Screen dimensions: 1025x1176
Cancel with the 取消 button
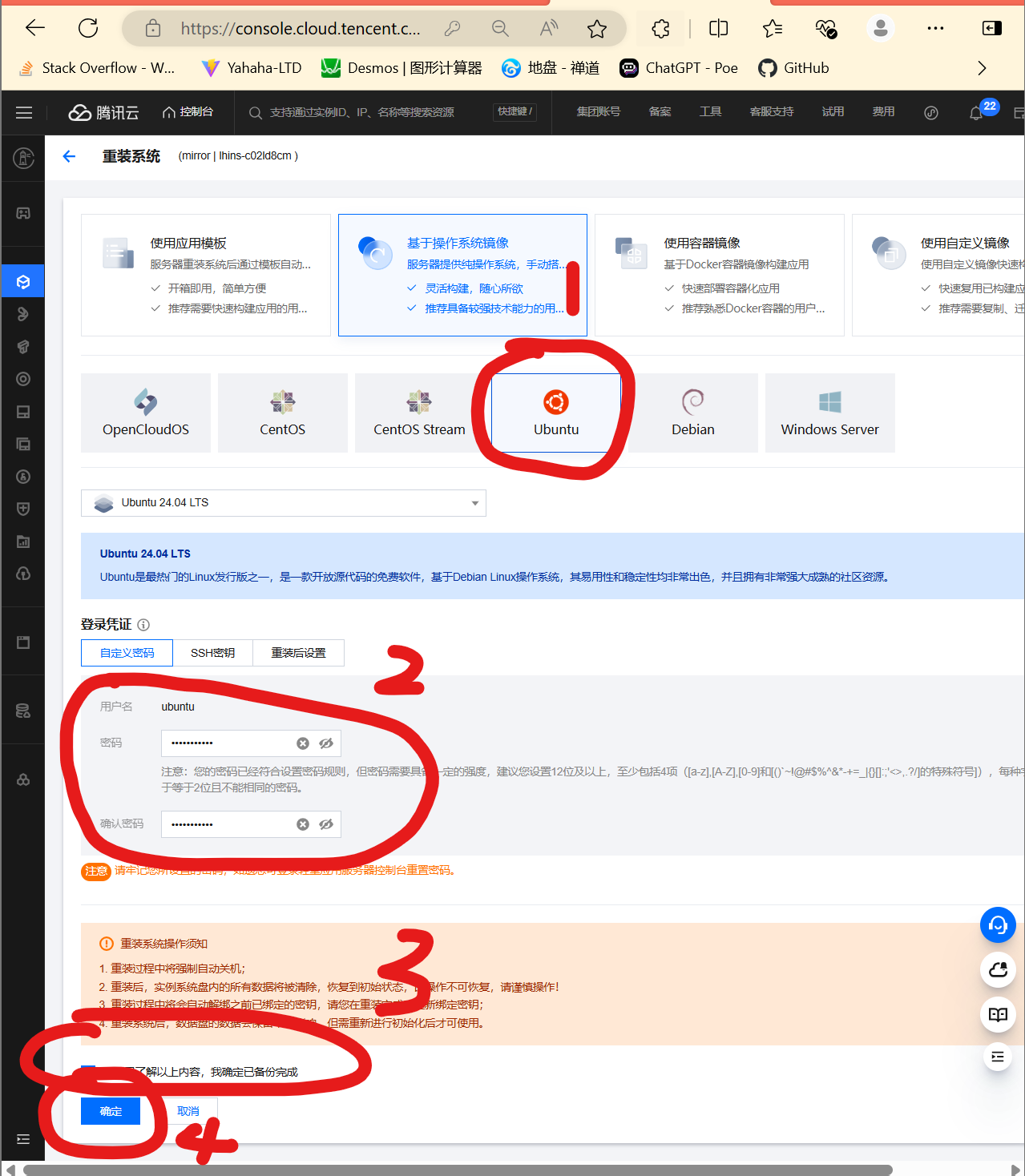(188, 1111)
